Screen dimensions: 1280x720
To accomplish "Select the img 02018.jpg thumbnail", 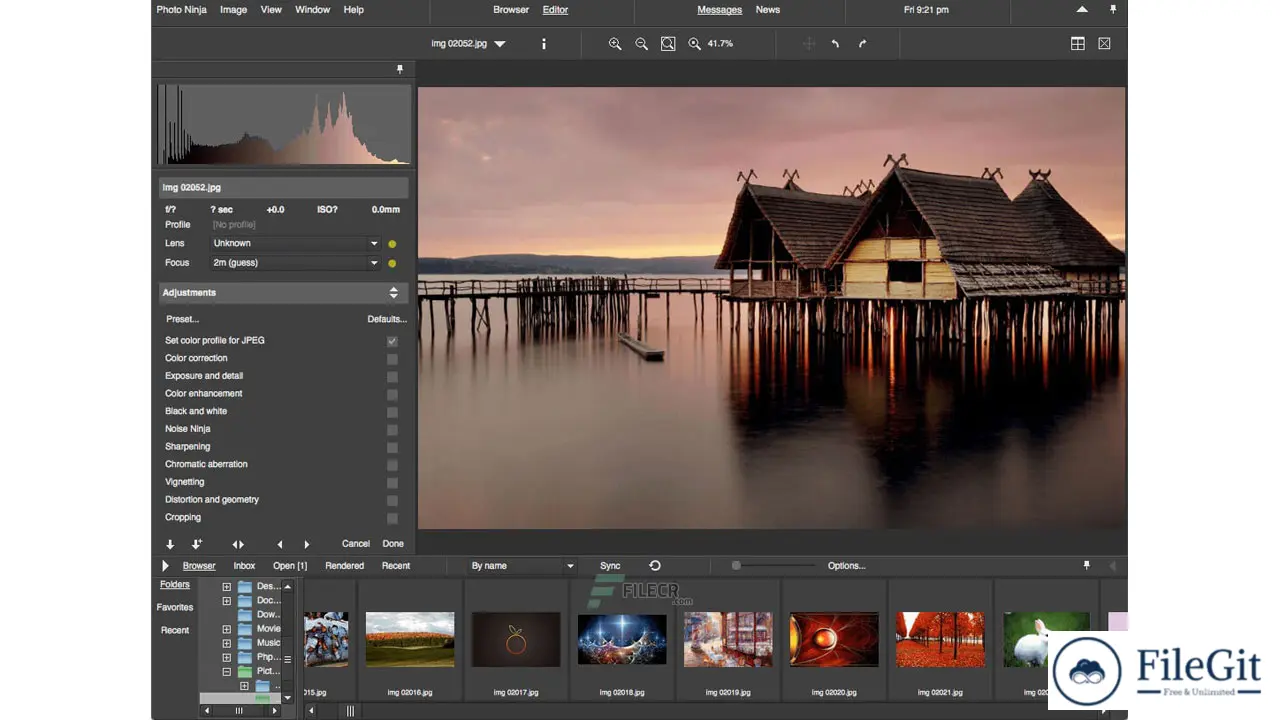I will pyautogui.click(x=622, y=640).
